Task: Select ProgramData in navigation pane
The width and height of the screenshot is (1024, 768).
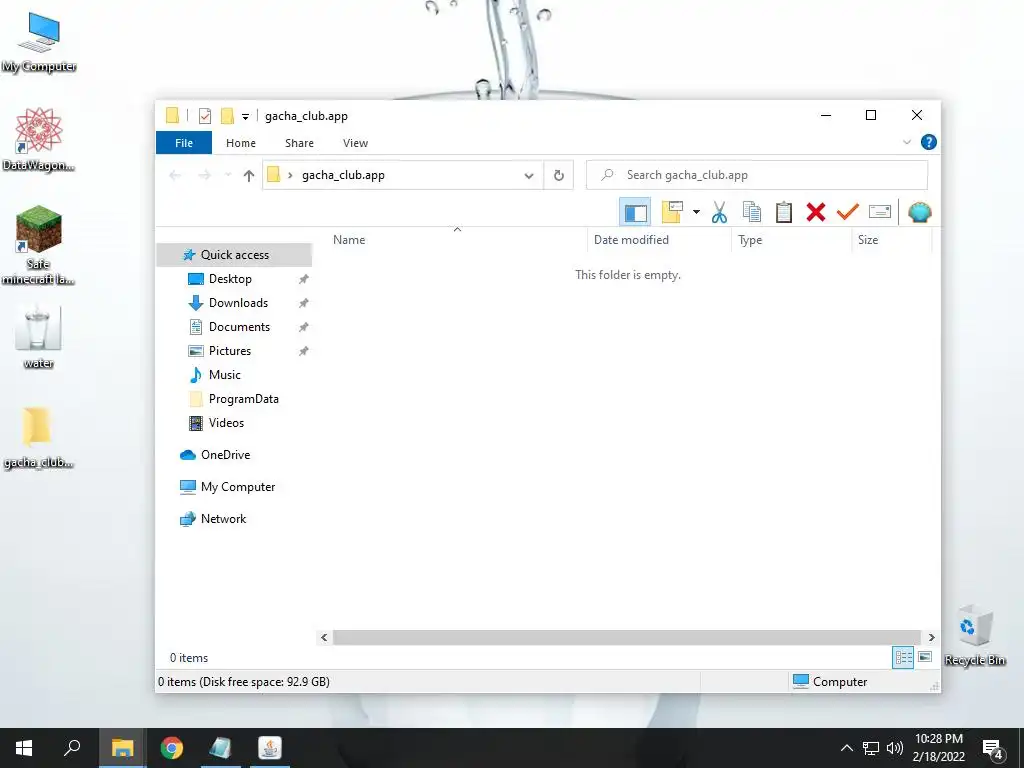Action: point(243,399)
